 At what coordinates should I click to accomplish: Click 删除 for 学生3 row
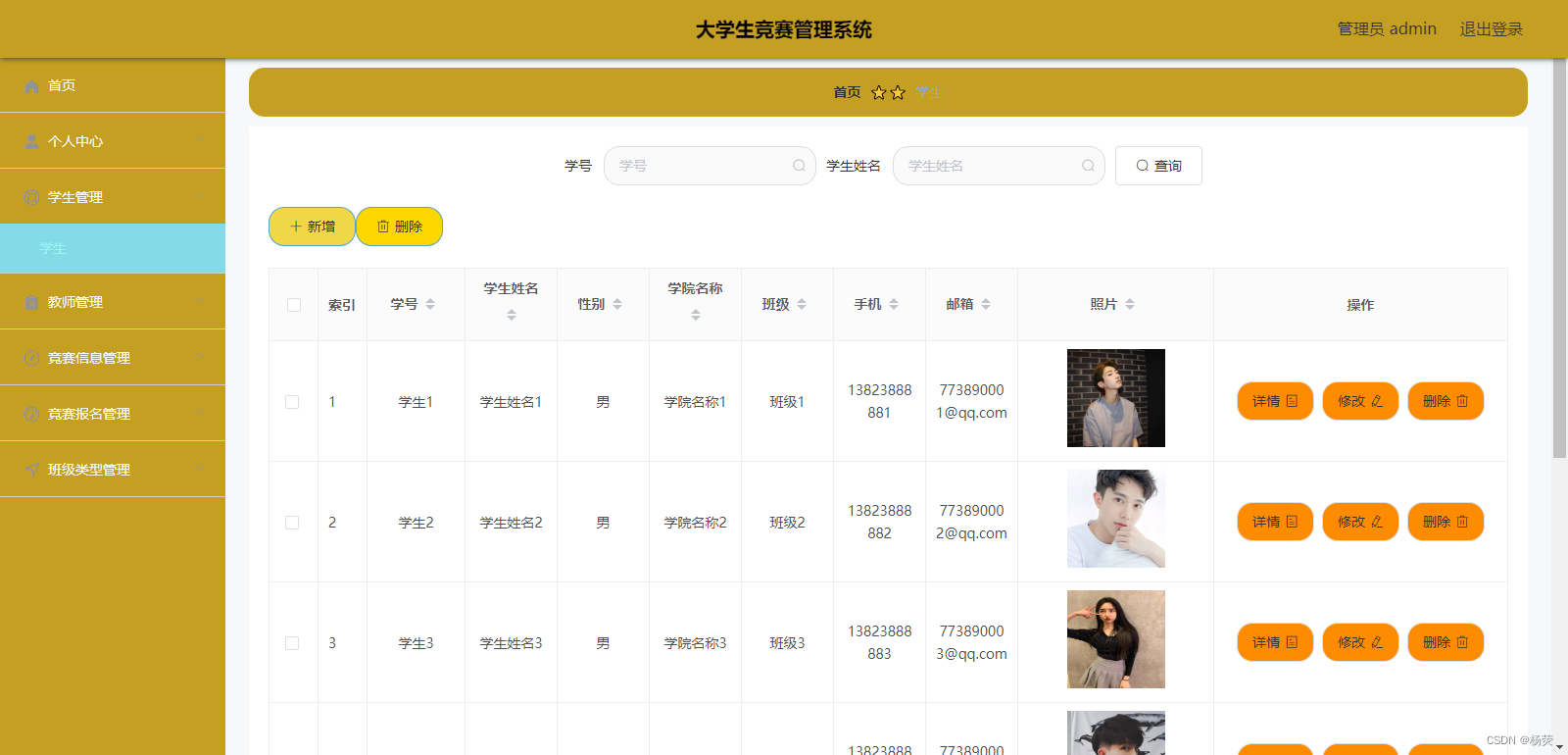click(x=1445, y=642)
